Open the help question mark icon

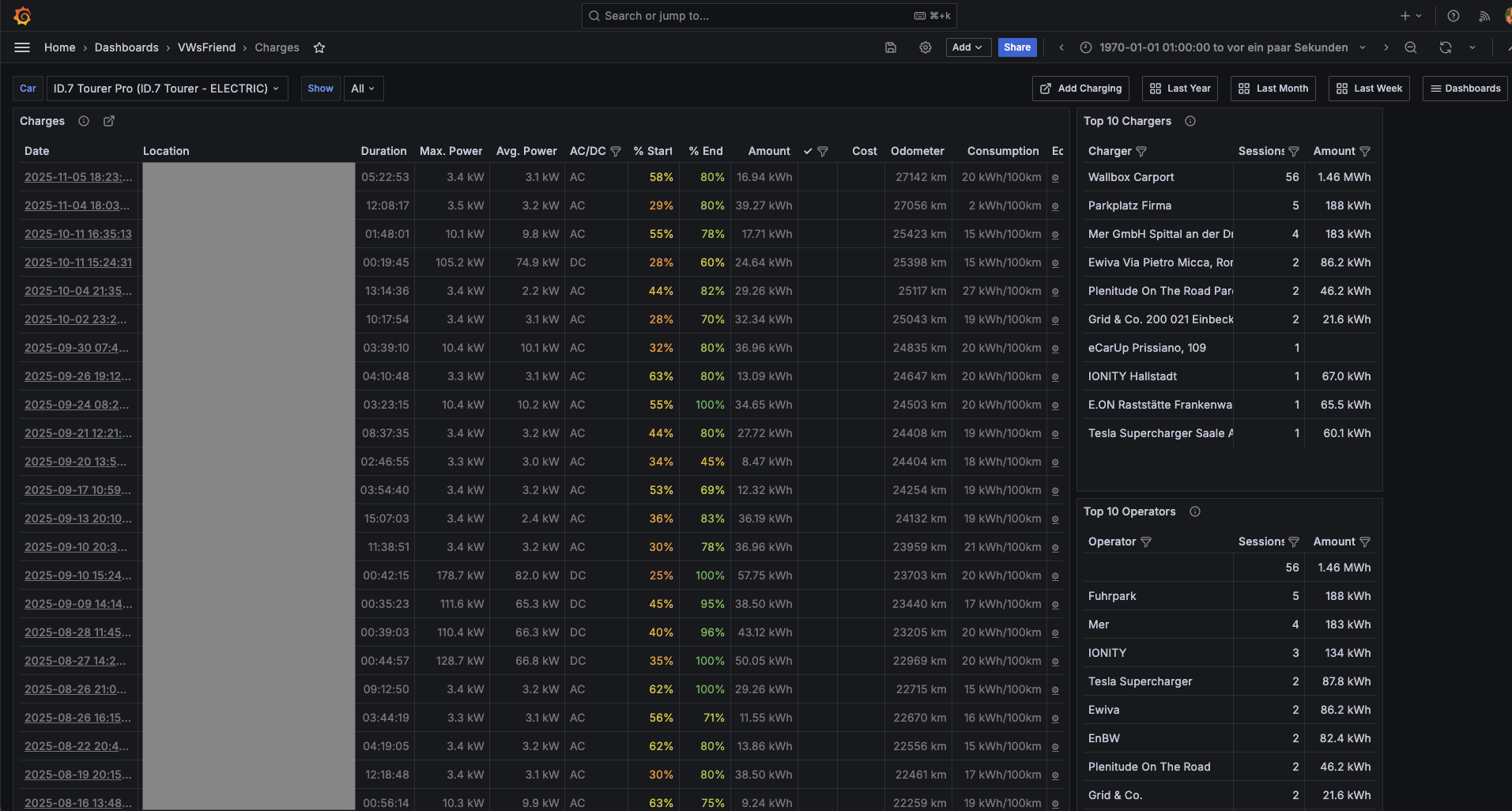[1454, 16]
